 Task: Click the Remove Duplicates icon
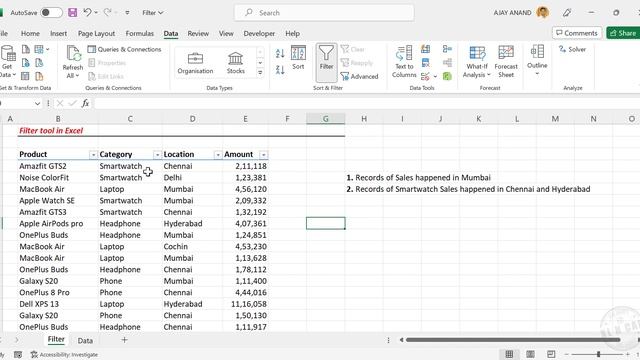[425, 63]
